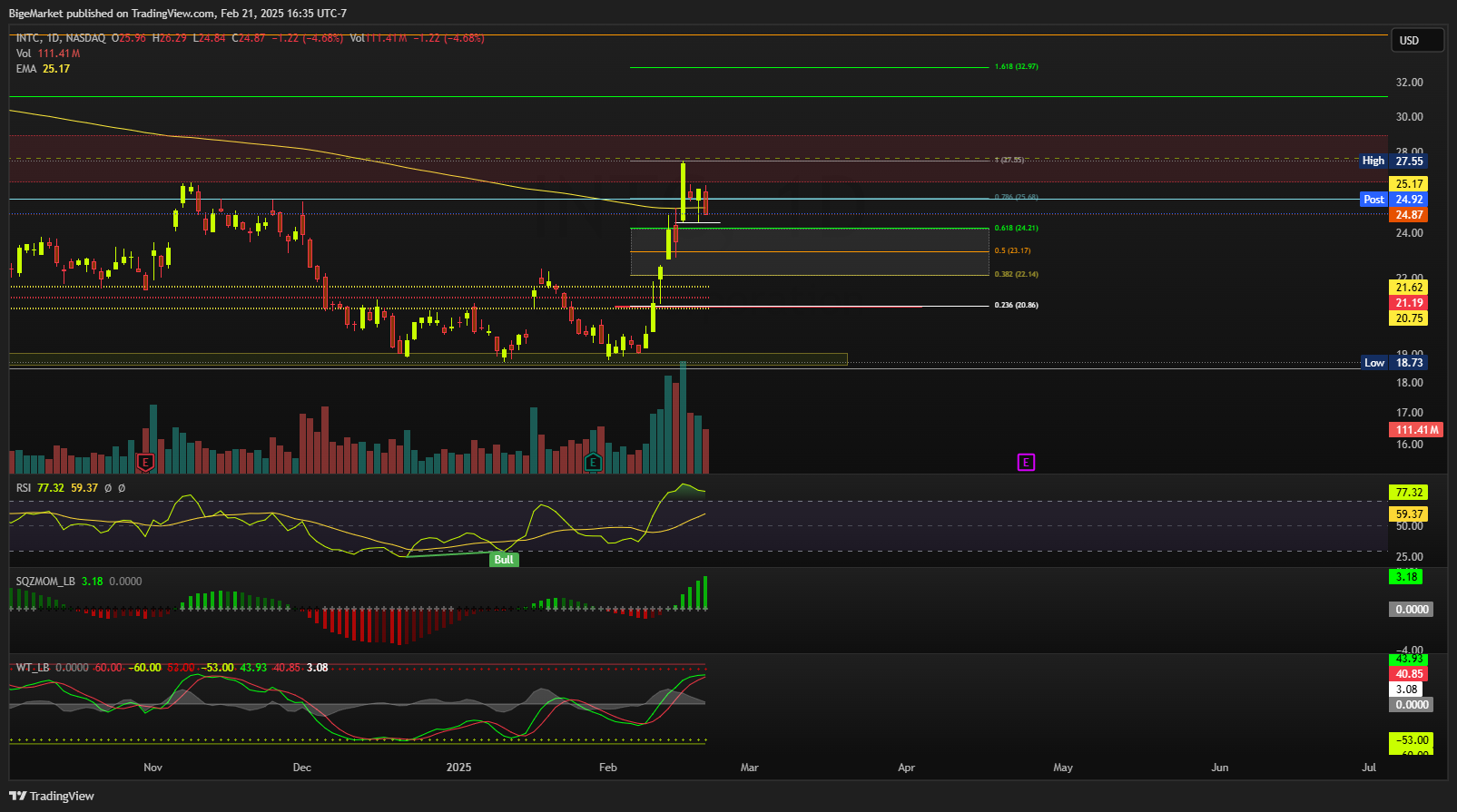Click the red 111.41 M volume axis label
1457x812 pixels.
(x=1416, y=430)
